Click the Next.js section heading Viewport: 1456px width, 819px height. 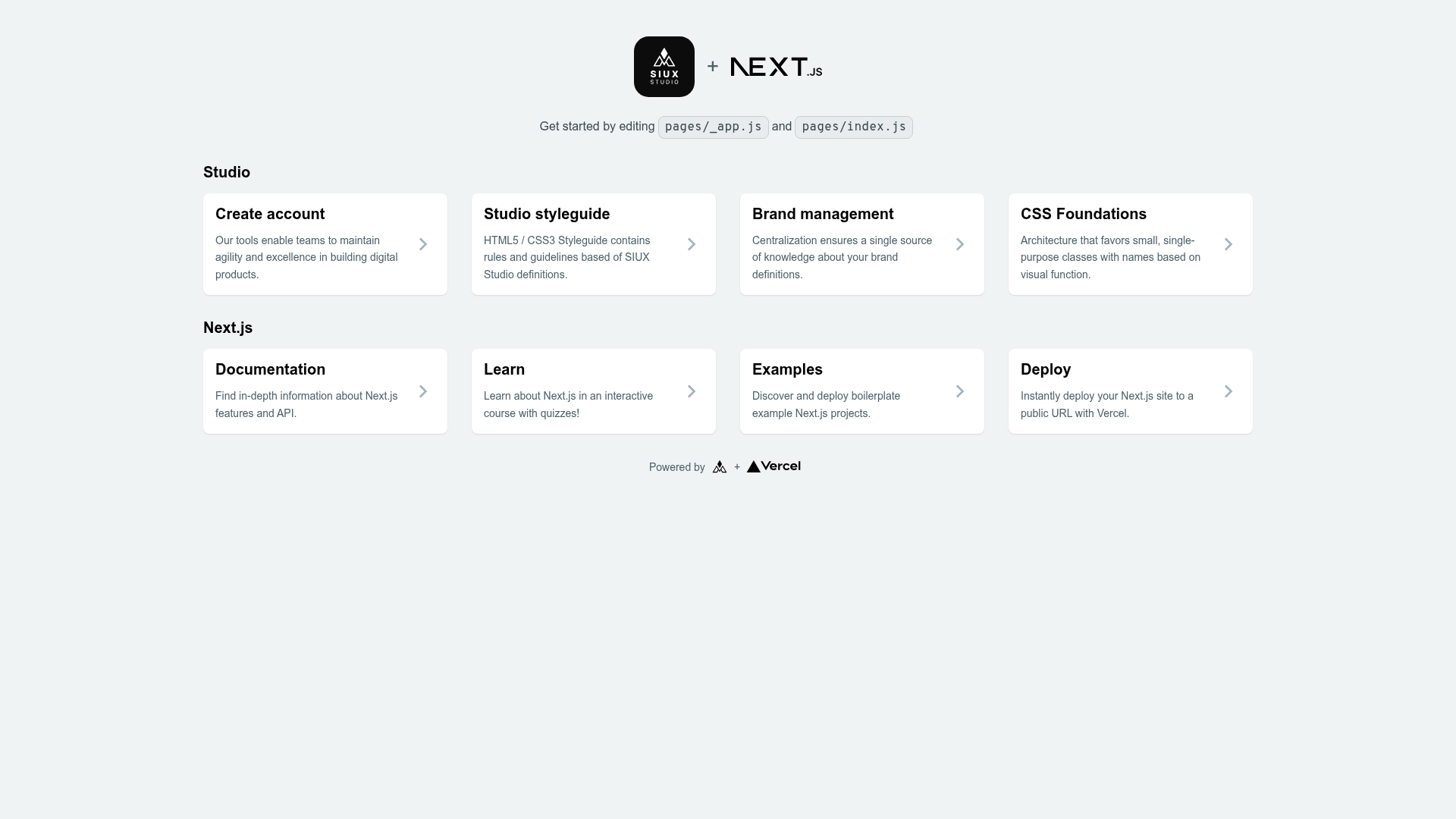click(227, 328)
